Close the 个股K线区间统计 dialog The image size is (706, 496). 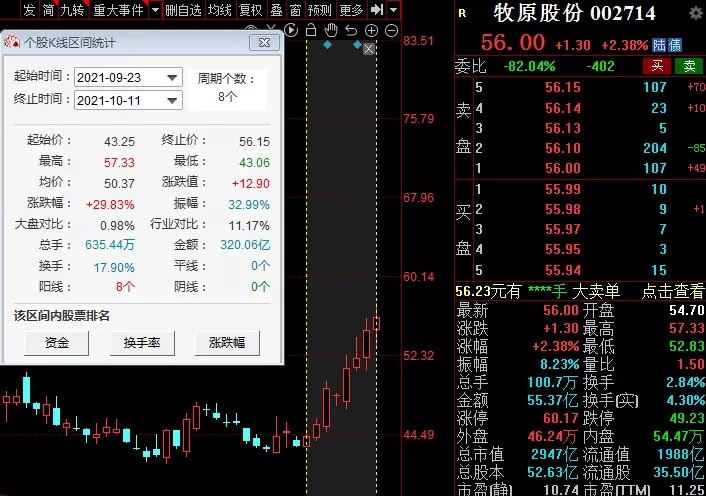[265, 43]
